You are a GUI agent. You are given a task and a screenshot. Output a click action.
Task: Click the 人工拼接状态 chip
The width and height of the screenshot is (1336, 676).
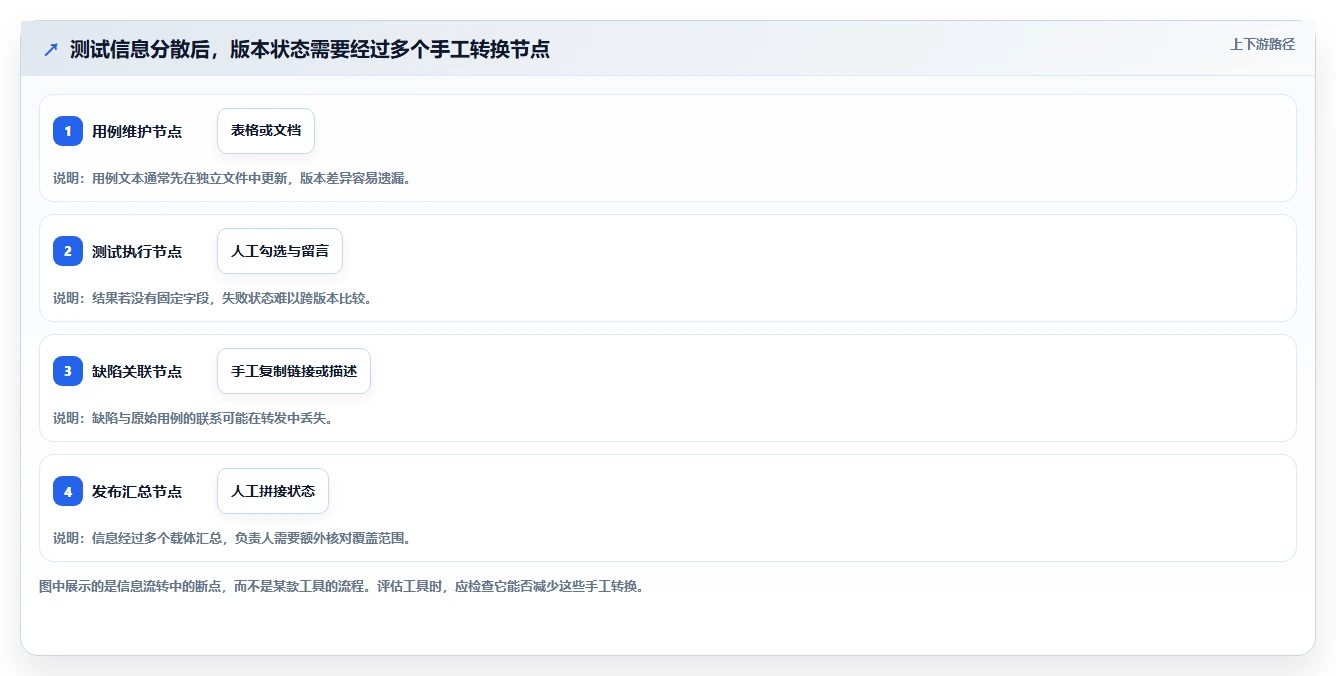(x=273, y=491)
